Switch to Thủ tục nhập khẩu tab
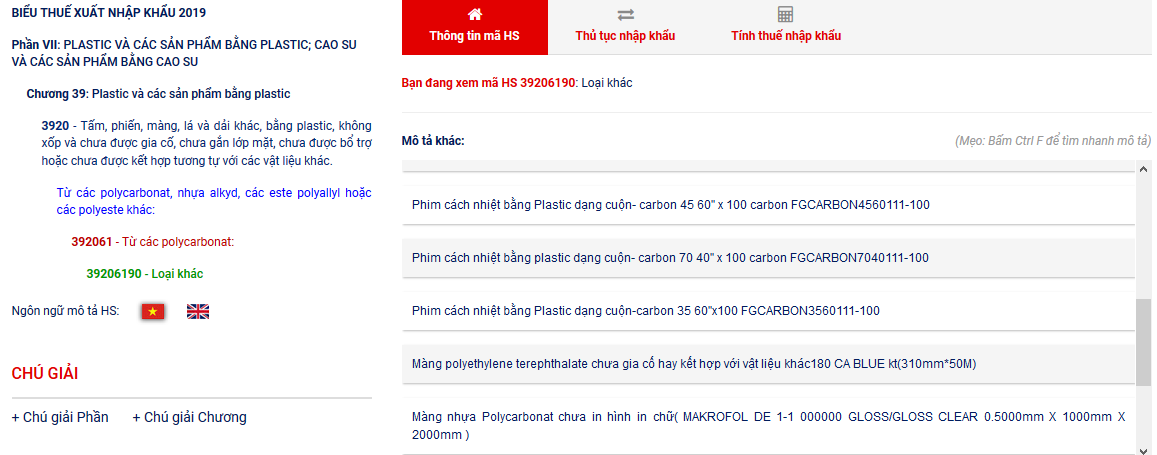 coord(625,36)
